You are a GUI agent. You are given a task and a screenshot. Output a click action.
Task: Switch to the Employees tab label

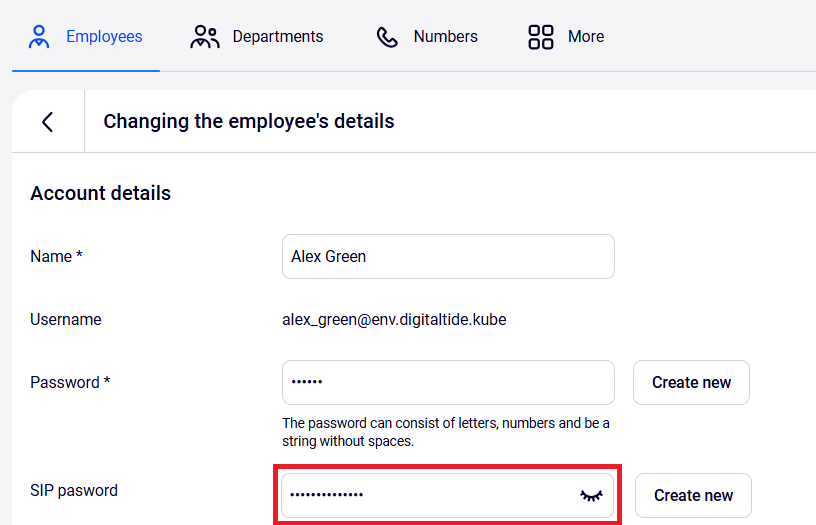coord(104,37)
